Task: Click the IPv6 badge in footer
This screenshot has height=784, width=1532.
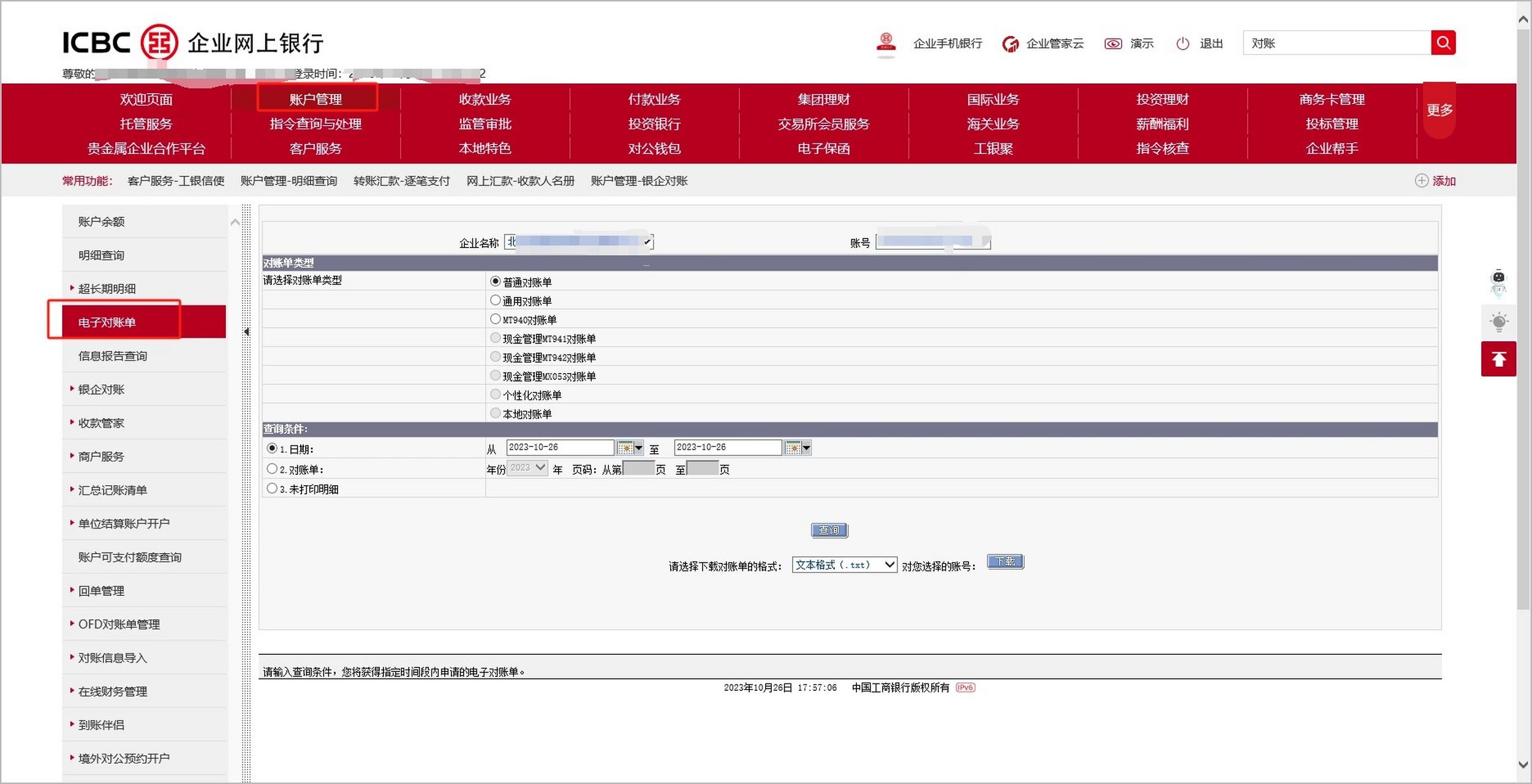Action: 965,687
